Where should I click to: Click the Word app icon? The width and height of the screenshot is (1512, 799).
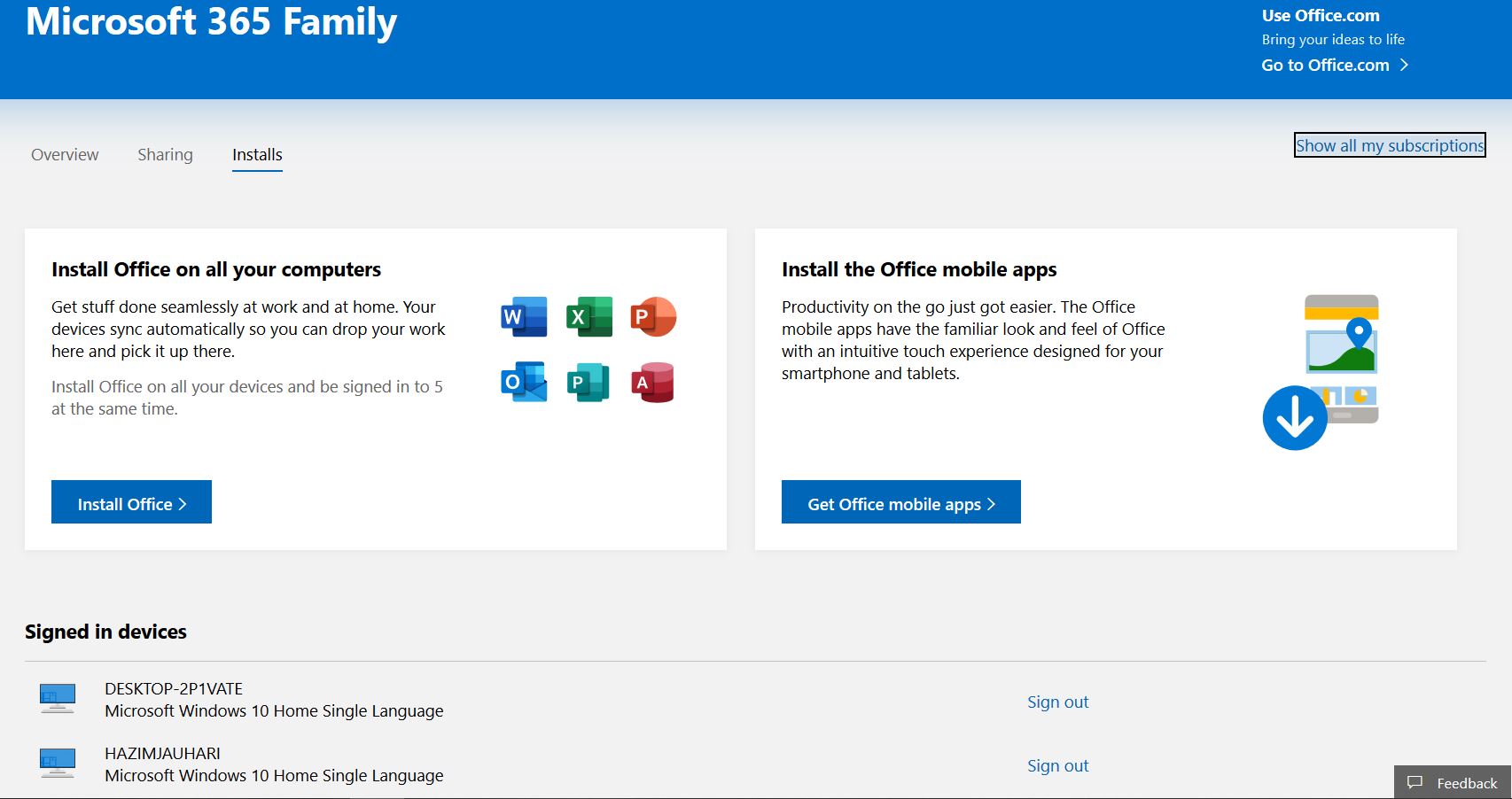[x=524, y=316]
